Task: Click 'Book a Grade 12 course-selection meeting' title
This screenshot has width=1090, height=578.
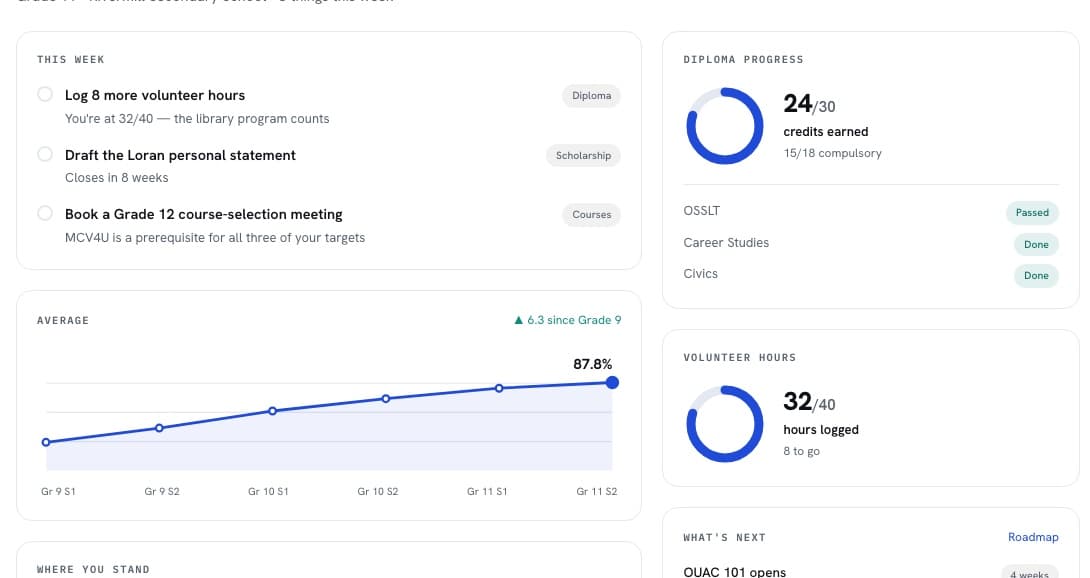Action: point(204,214)
